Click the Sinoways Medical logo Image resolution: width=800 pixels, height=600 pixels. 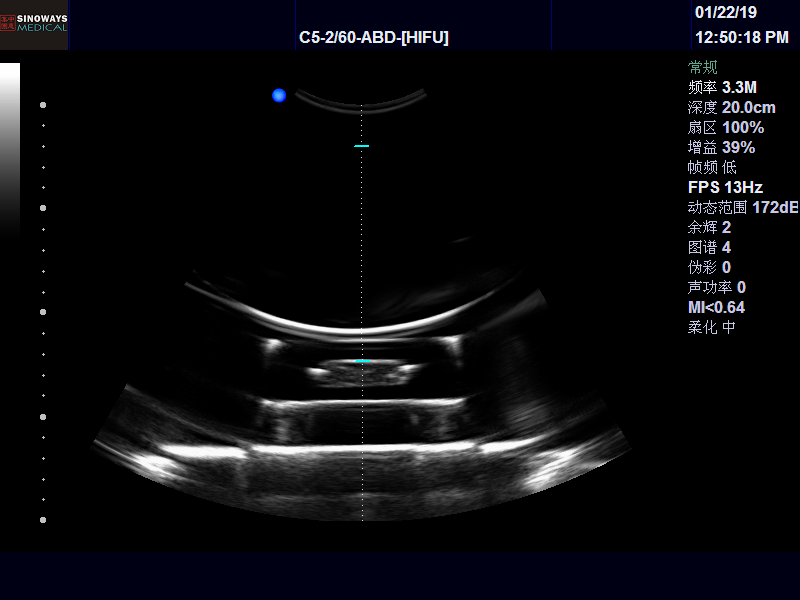tap(34, 24)
